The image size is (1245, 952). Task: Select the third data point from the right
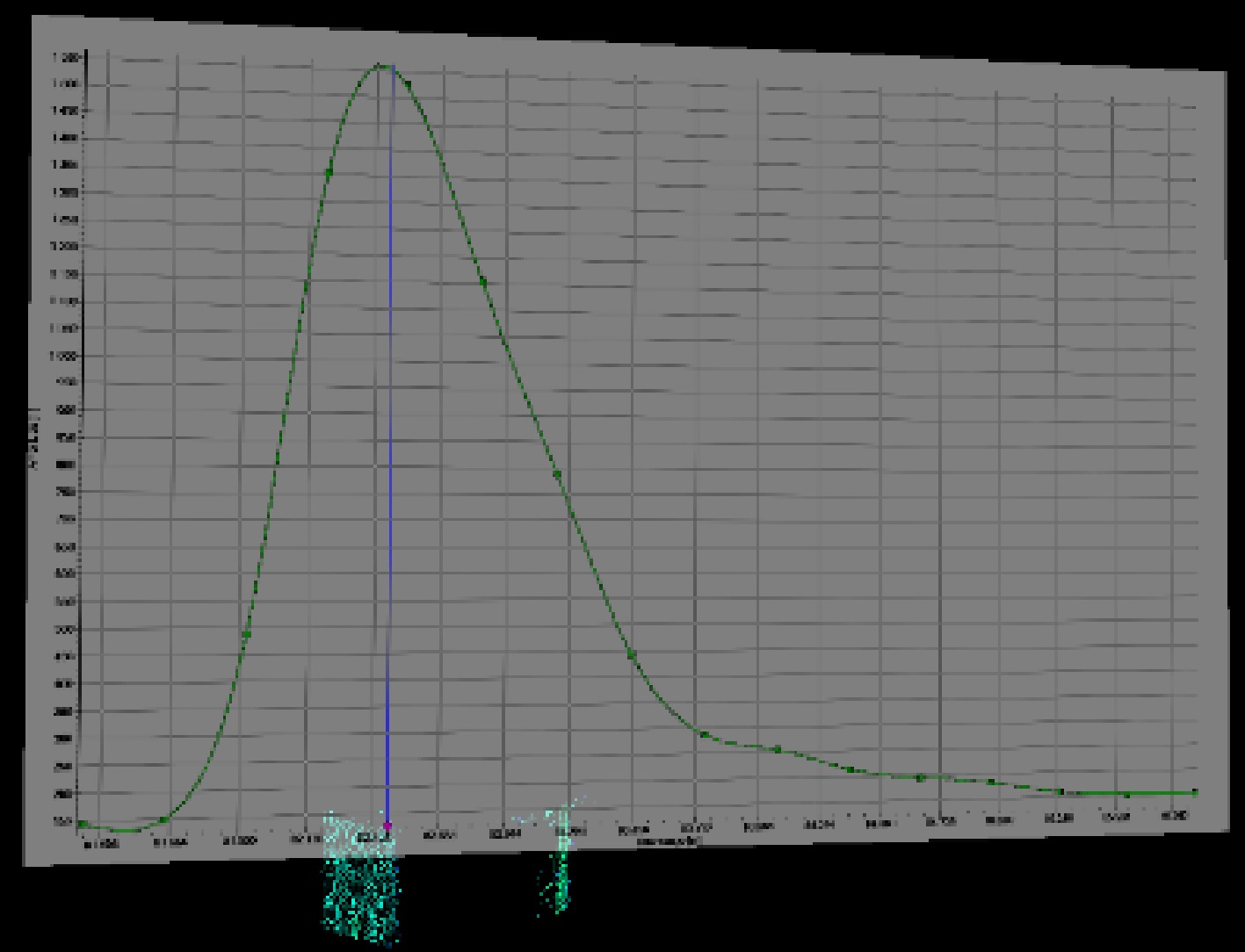point(1061,791)
